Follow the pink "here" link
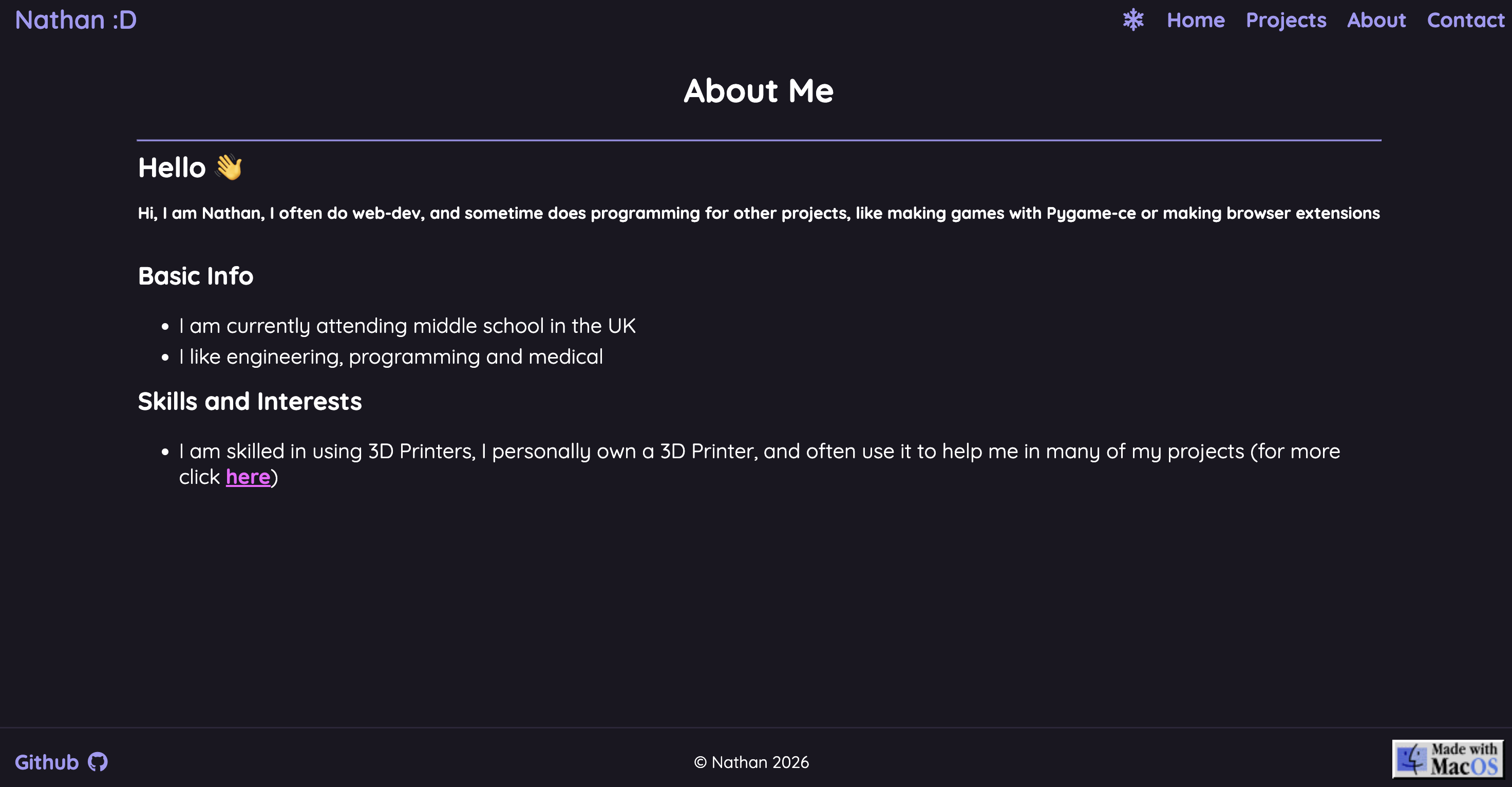Viewport: 1512px width, 787px height. [x=248, y=477]
